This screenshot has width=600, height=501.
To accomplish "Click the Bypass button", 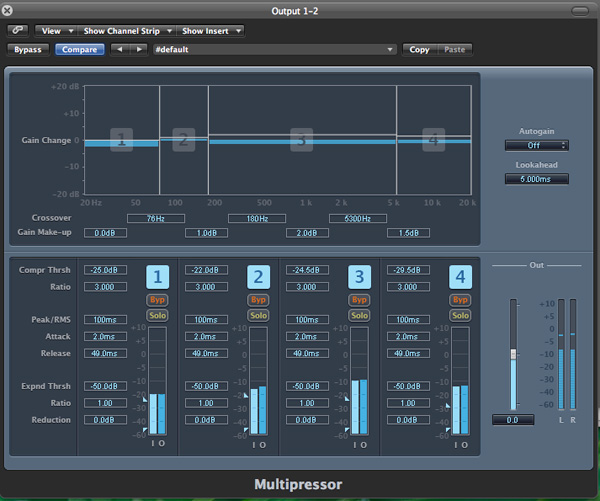I will click(x=28, y=49).
